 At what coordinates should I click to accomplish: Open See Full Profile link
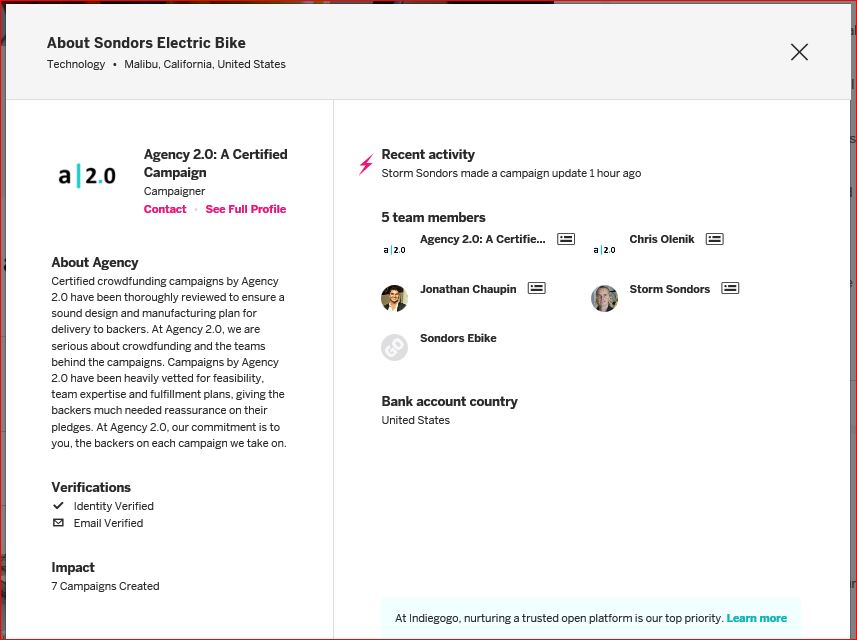(246, 209)
